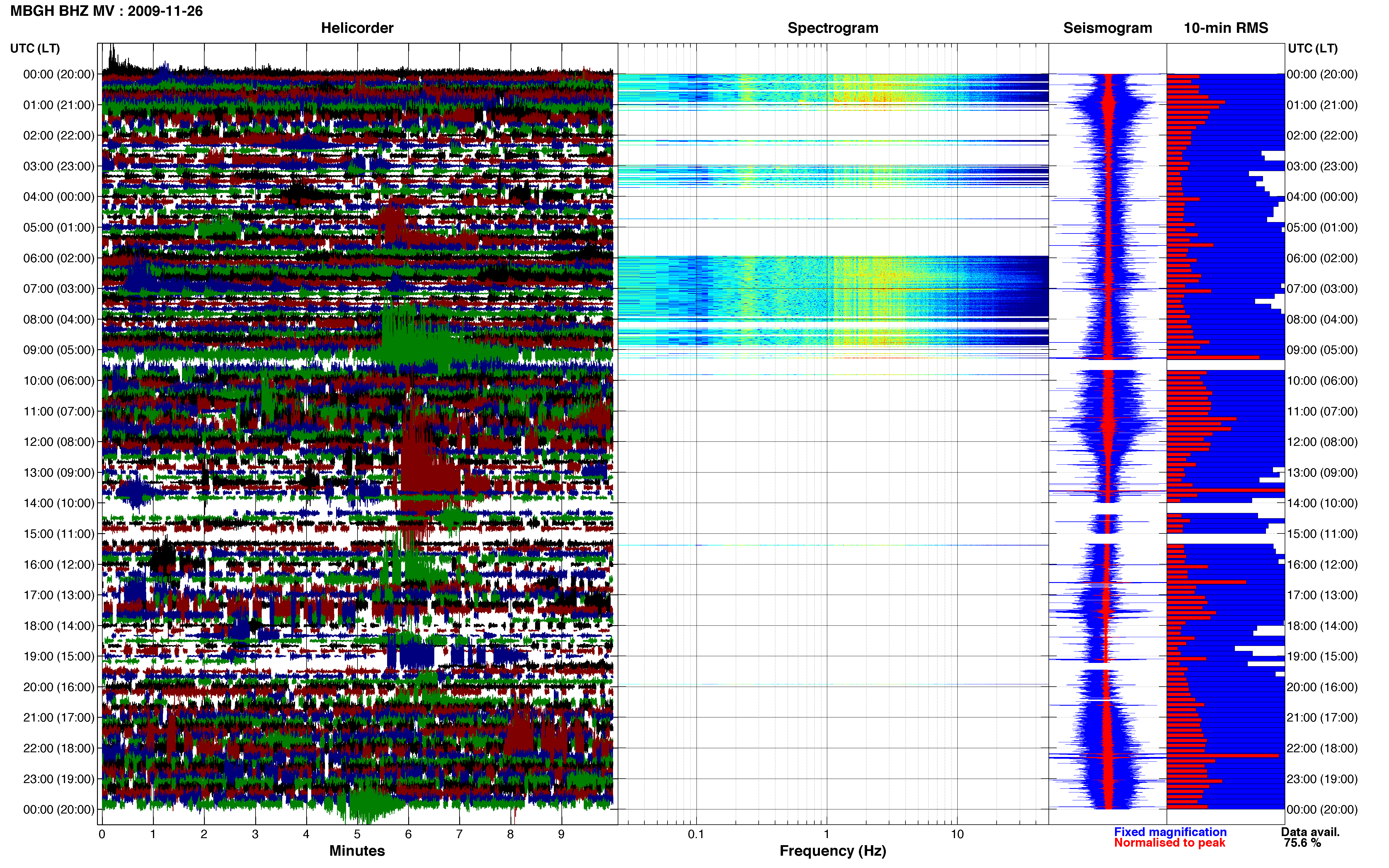Click left time label '18:00 (14:00)'
The width and height of the screenshot is (1389, 868).
point(59,626)
